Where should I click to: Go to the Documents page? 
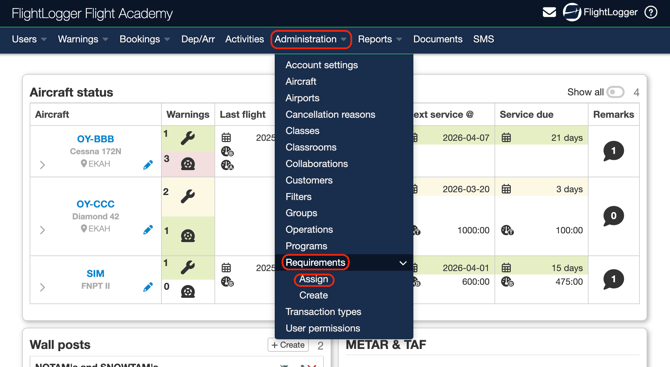click(x=438, y=39)
